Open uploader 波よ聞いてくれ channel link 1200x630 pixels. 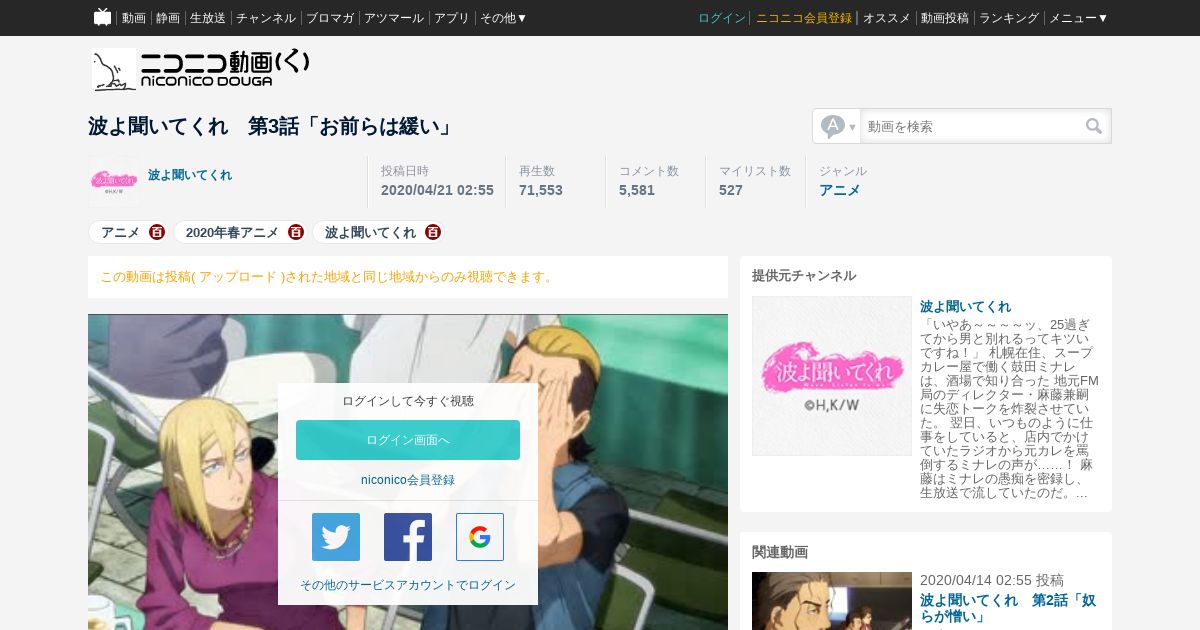(190, 175)
